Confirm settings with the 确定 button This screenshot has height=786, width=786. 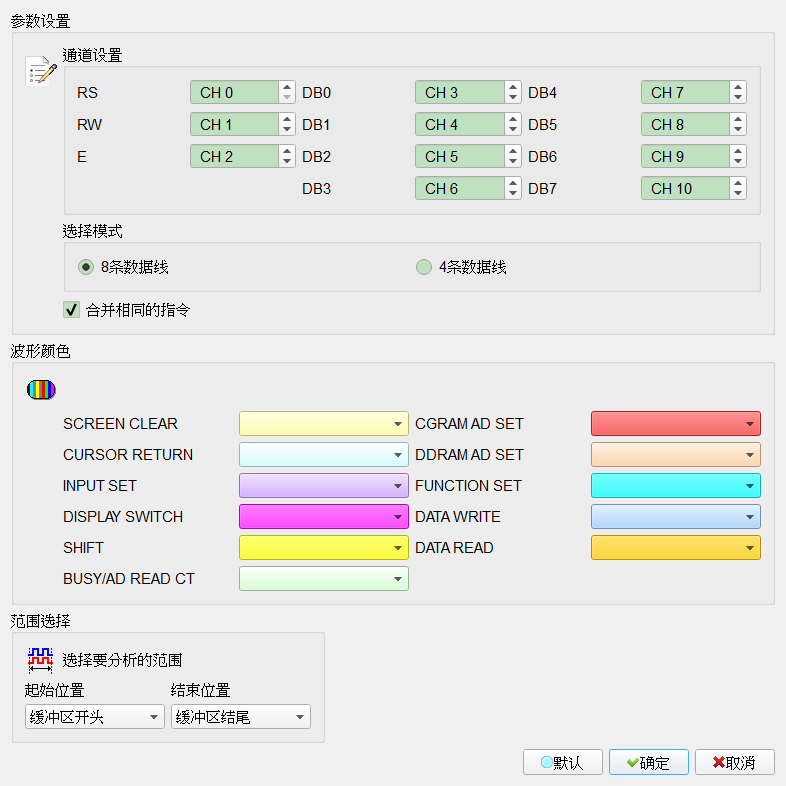[649, 762]
